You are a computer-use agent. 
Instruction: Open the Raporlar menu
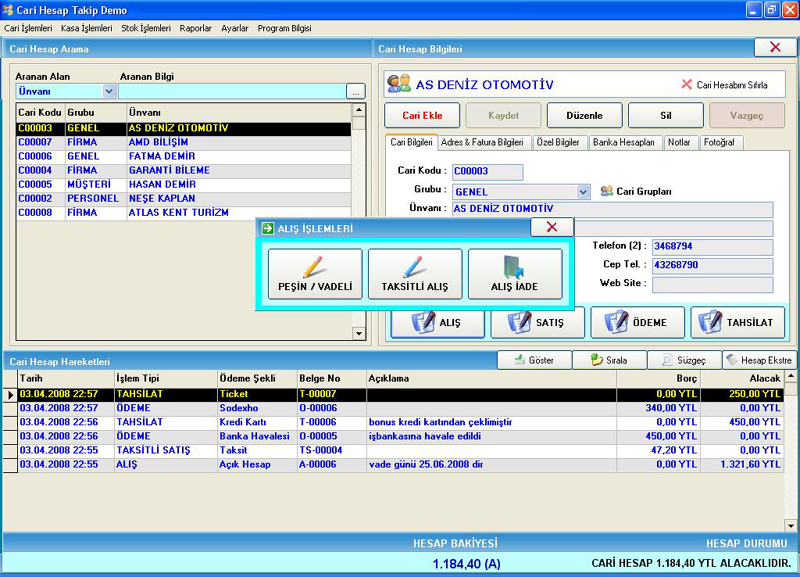[195, 28]
